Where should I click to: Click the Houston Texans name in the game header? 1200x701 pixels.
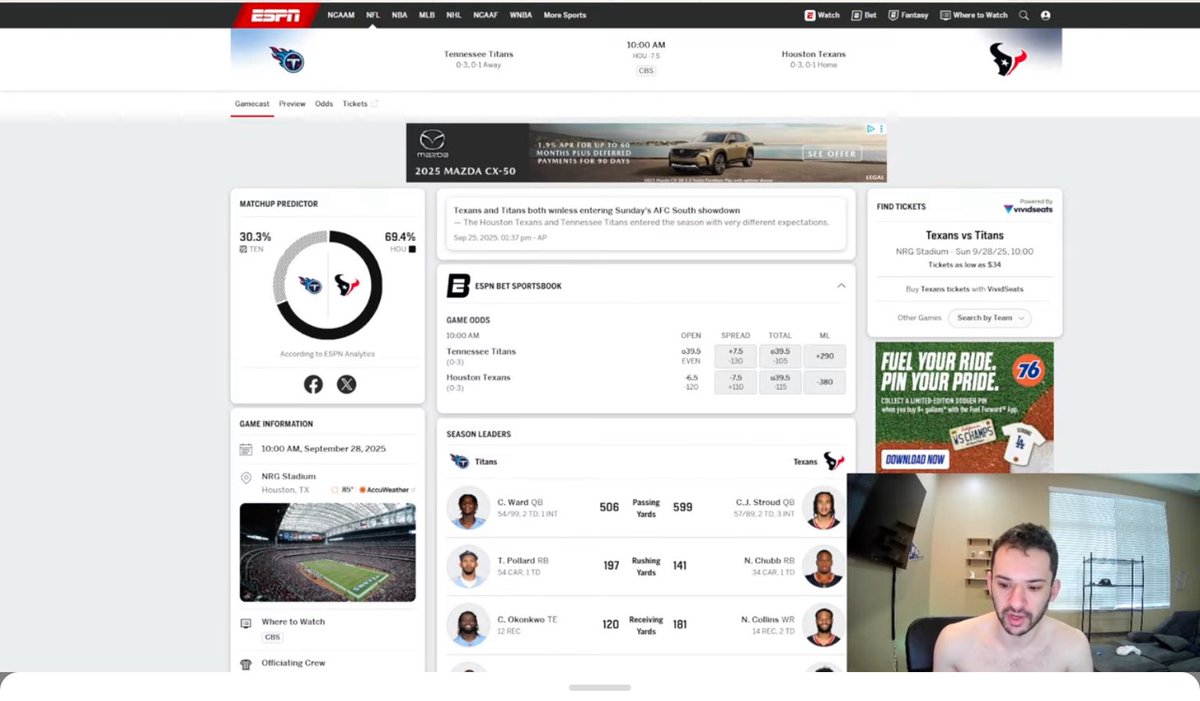click(x=814, y=54)
